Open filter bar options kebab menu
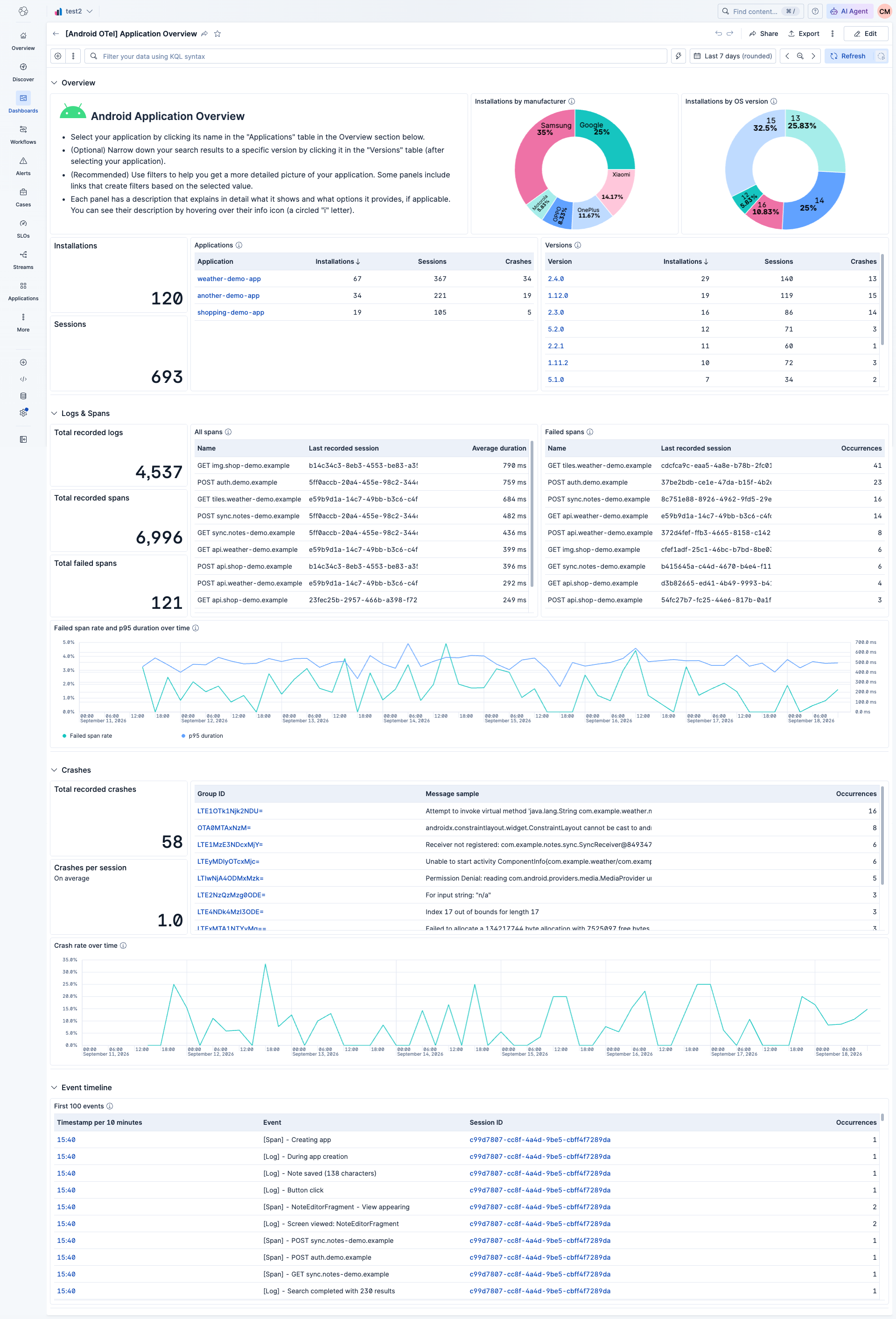Image resolution: width=896 pixels, height=1319 pixels. click(x=73, y=56)
